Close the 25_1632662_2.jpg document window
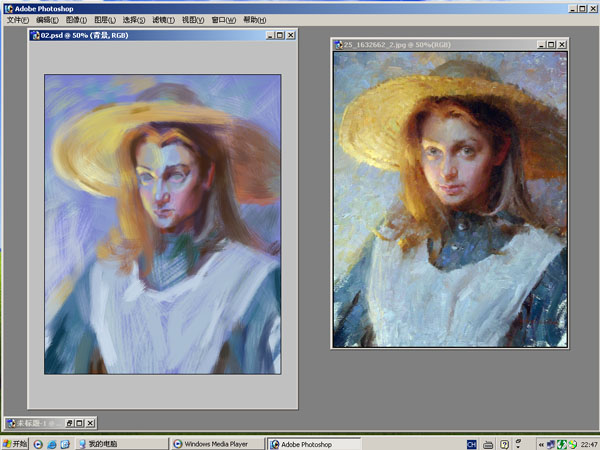Image resolution: width=600 pixels, height=450 pixels. [x=561, y=45]
